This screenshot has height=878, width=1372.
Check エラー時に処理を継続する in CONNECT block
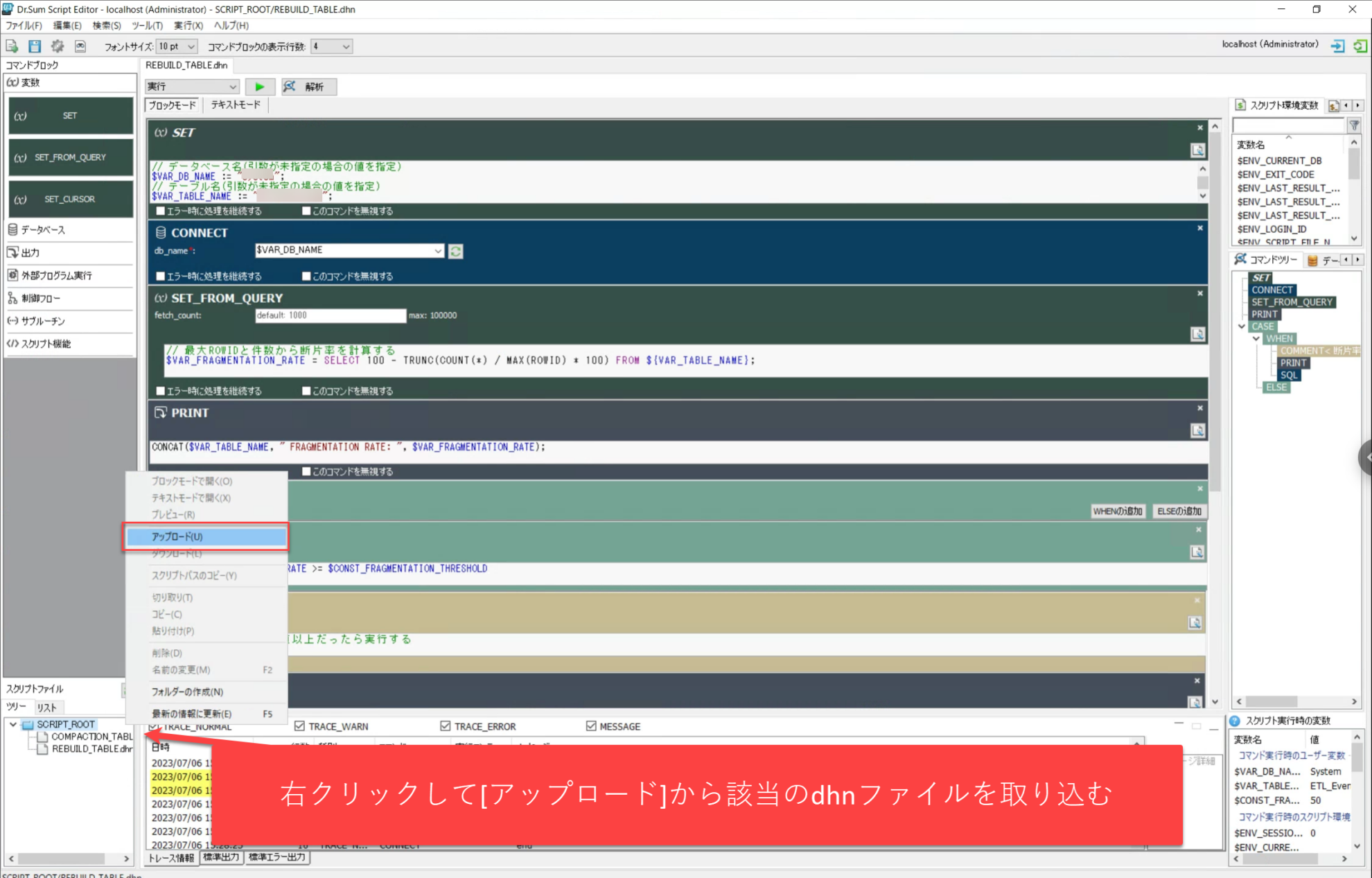[x=159, y=276]
